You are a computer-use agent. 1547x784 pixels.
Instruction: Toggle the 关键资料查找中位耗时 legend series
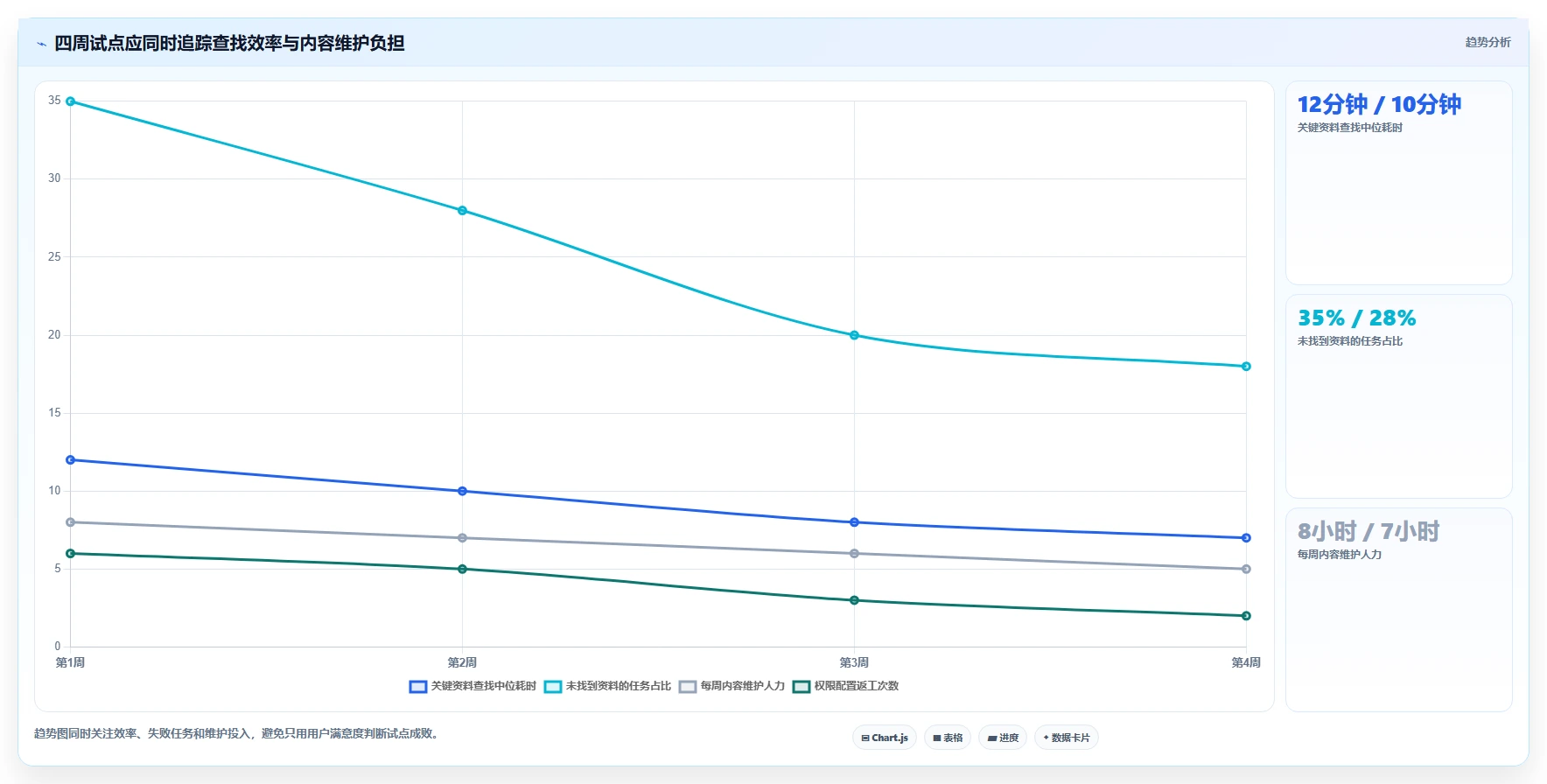point(472,686)
